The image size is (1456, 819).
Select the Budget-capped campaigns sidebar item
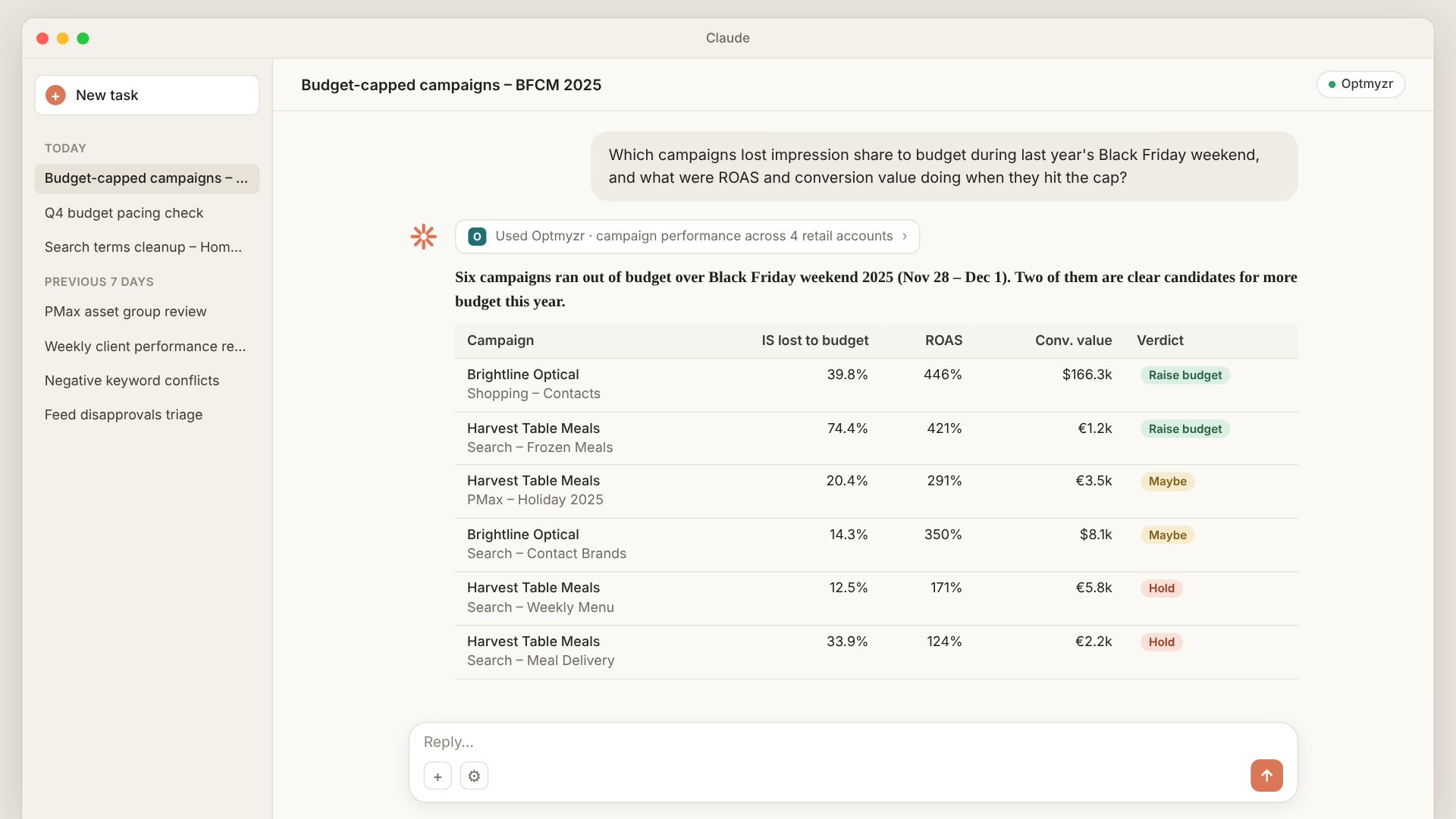pos(147,179)
